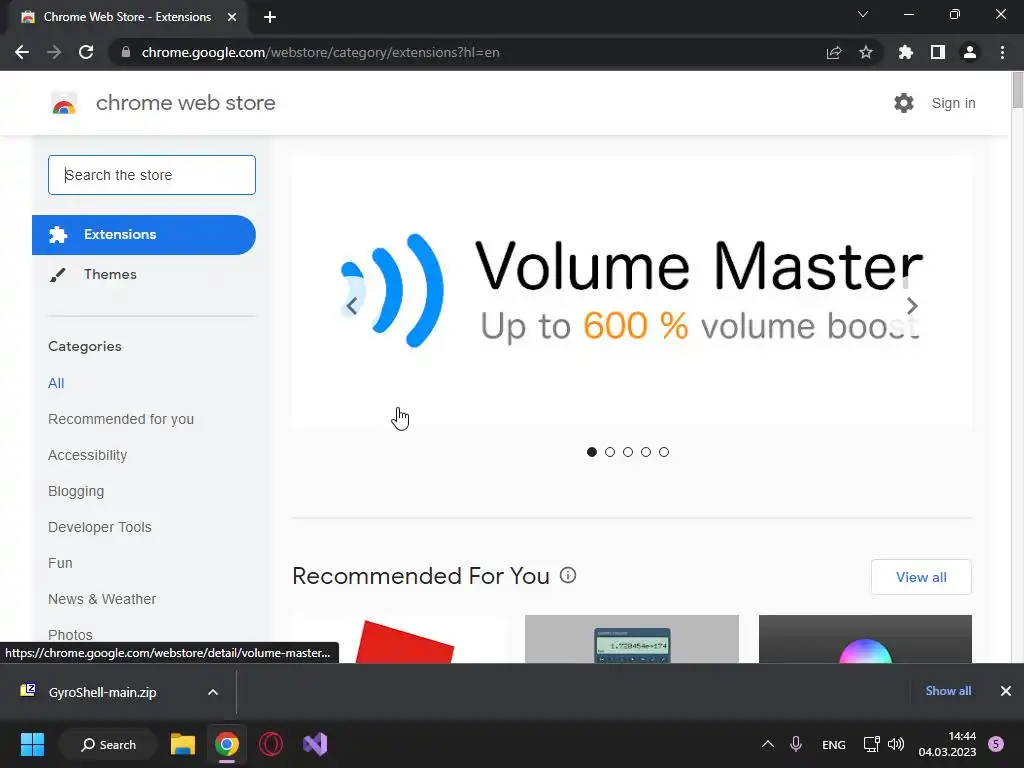Viewport: 1024px width, 768px height.
Task: Open share this page icon
Action: tap(834, 52)
